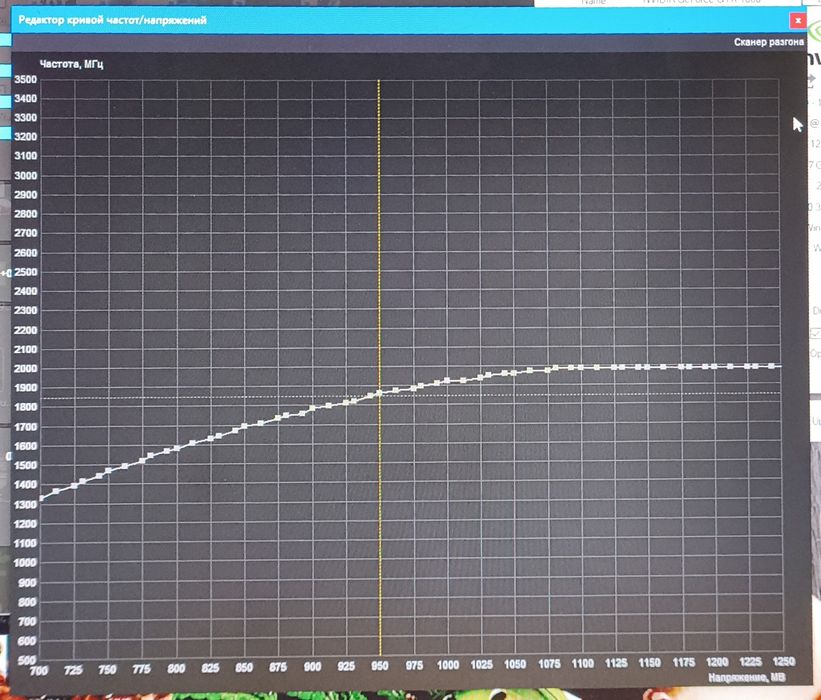Select the first curve point at 700 mV

point(41,498)
